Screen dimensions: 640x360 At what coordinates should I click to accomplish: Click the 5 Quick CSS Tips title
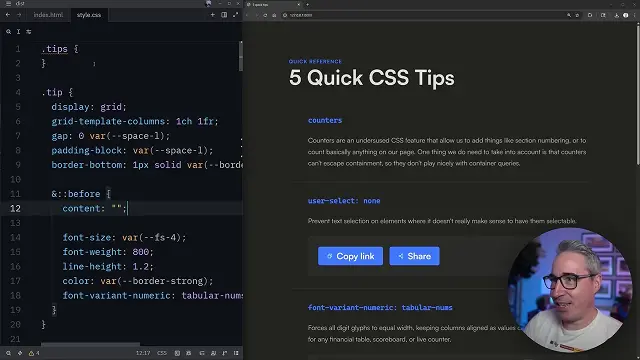pos(371,78)
